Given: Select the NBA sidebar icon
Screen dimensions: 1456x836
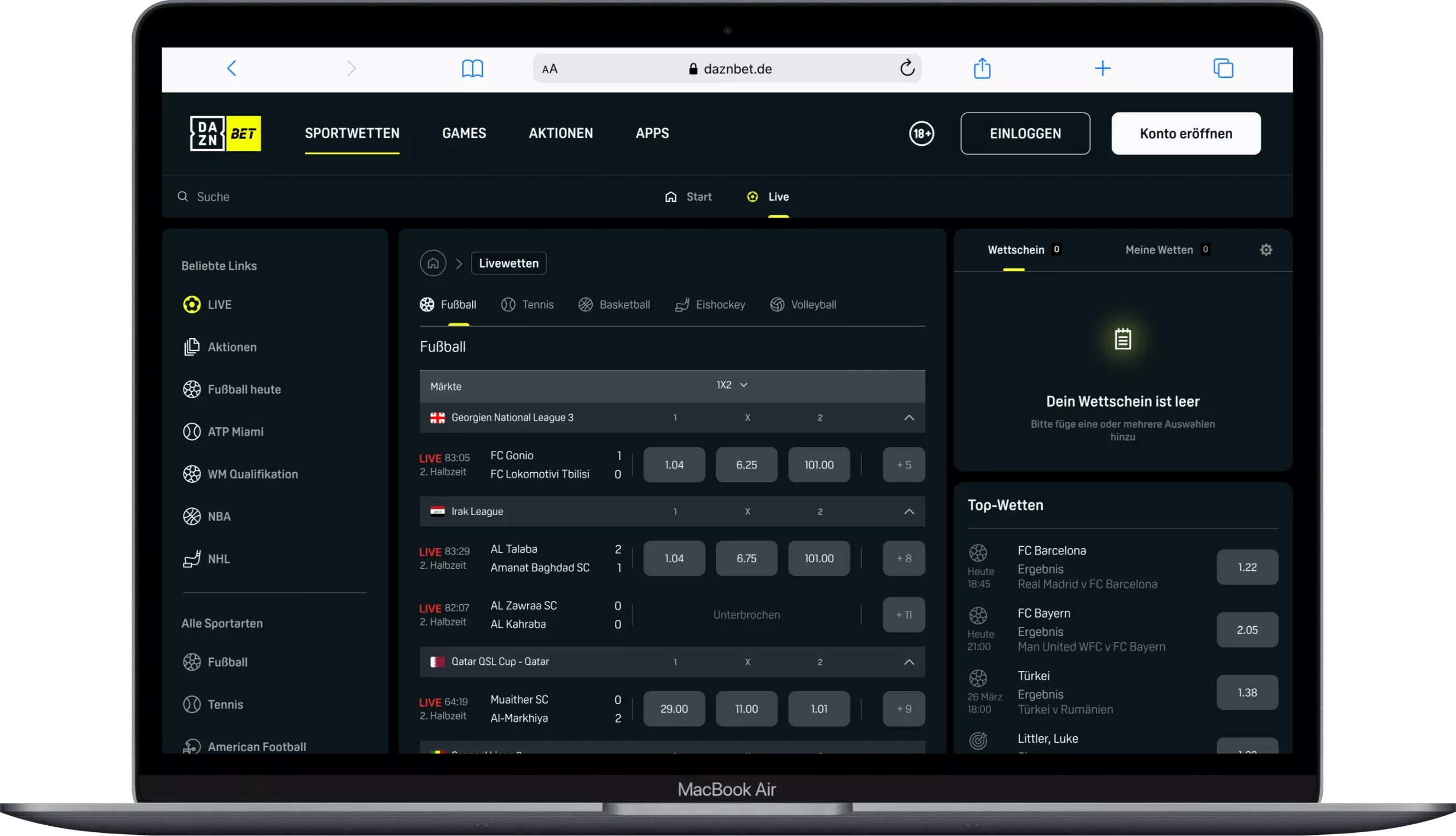Looking at the screenshot, I should [x=191, y=516].
